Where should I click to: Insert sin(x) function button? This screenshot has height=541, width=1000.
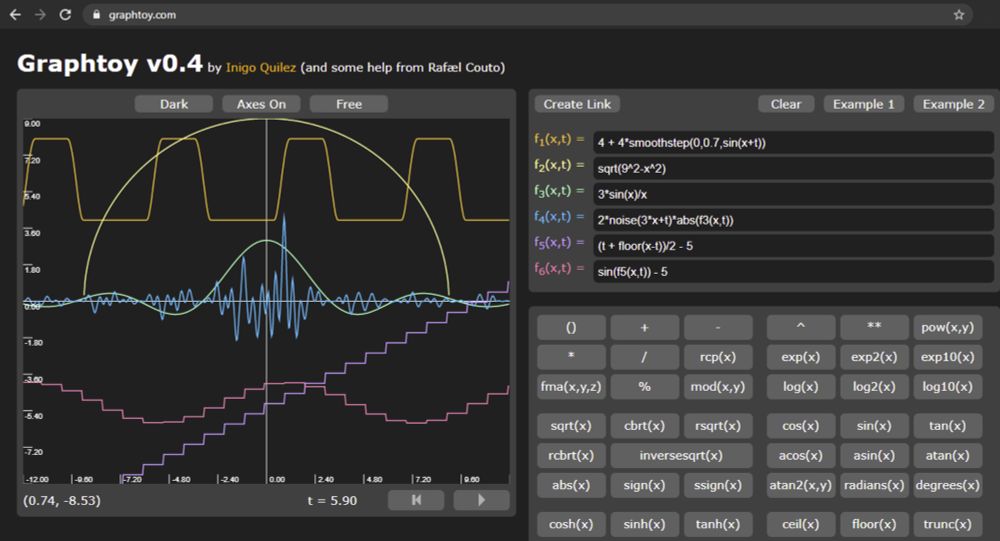[874, 426]
